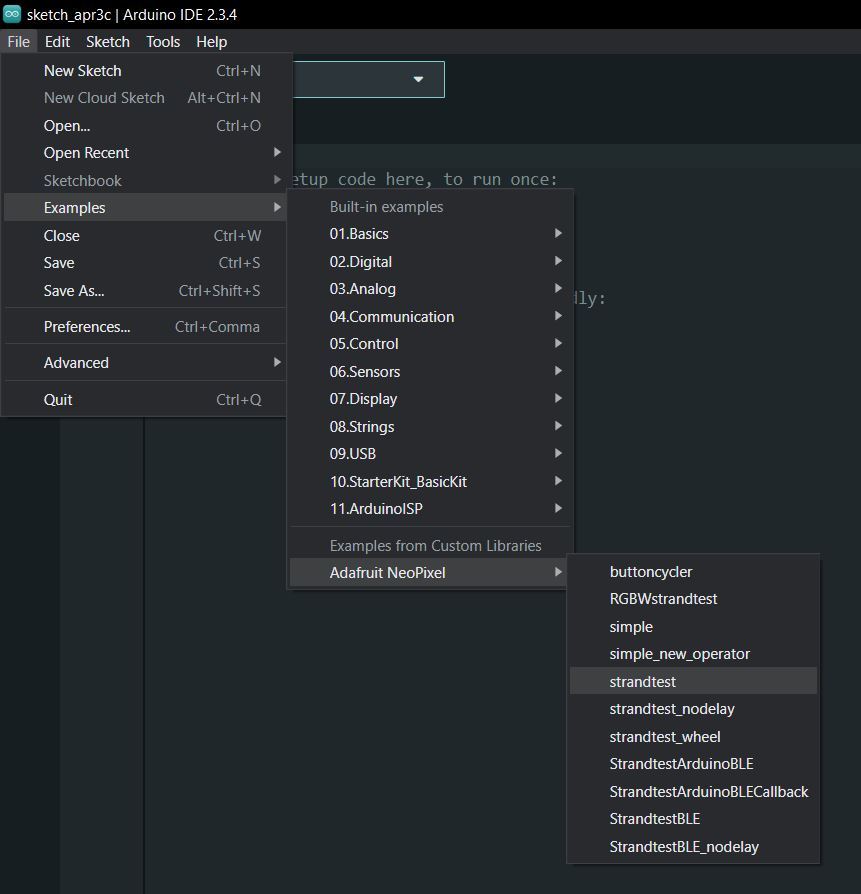The width and height of the screenshot is (861, 894).
Task: Choose Close in the File menu
Action: coord(145,235)
